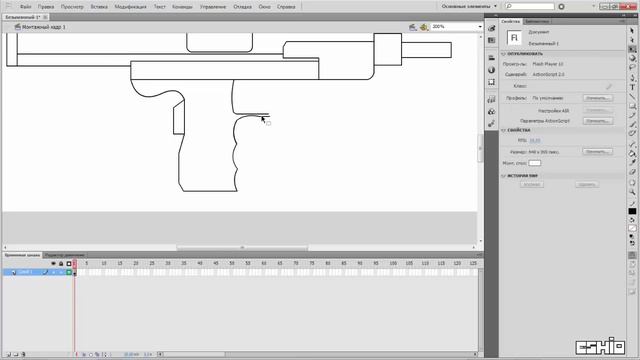Toggle Layer 1 visibility dot
The height and width of the screenshot is (360, 640).
click(53, 272)
